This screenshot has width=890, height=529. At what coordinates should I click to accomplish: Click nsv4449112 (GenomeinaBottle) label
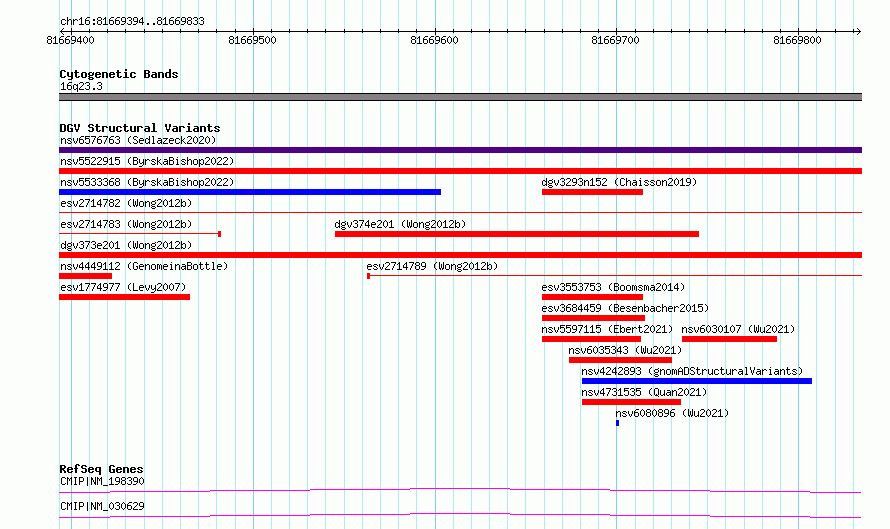[x=144, y=266]
